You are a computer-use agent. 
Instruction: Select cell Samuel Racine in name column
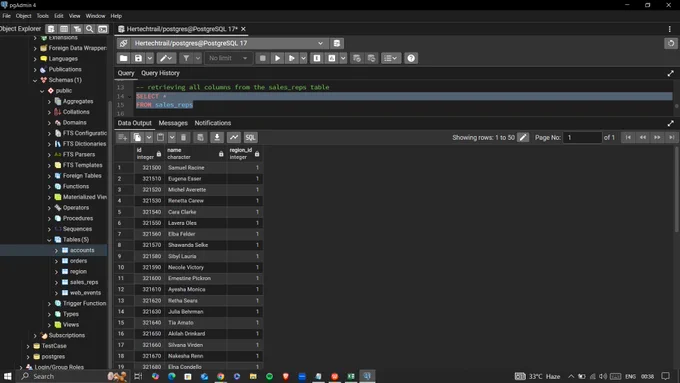coord(195,168)
